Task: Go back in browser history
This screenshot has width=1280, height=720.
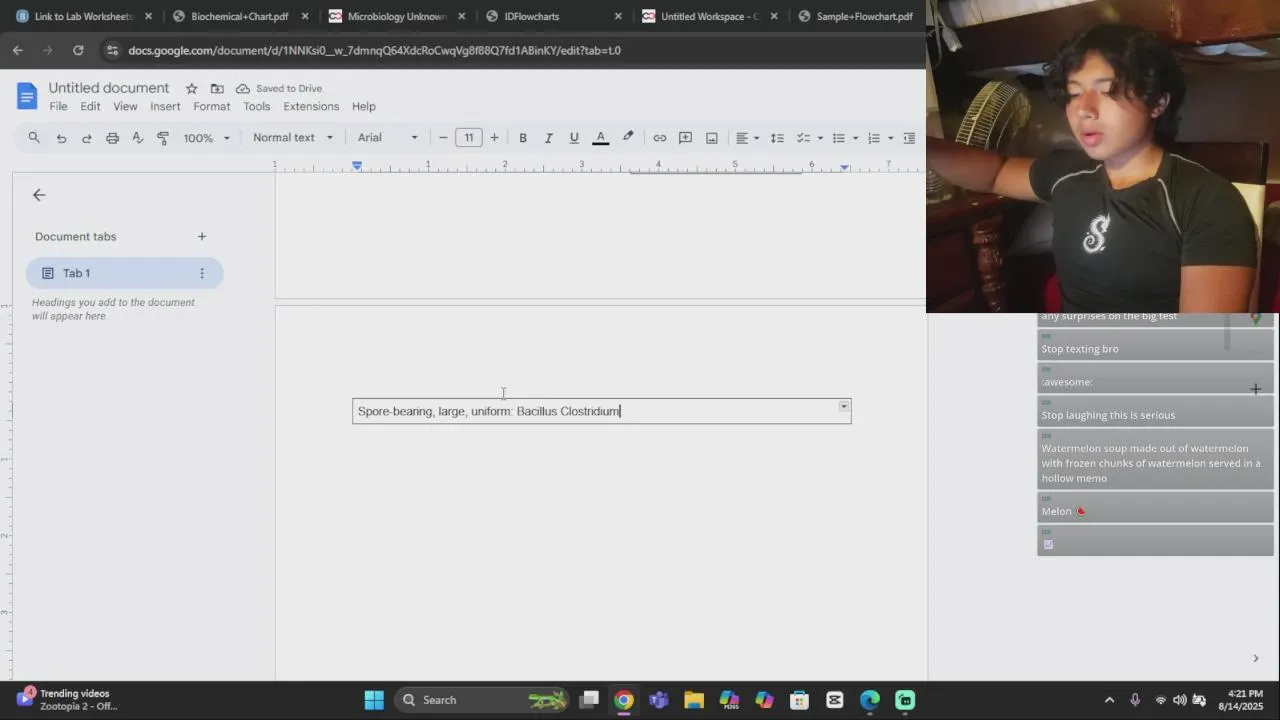Action: click(18, 50)
